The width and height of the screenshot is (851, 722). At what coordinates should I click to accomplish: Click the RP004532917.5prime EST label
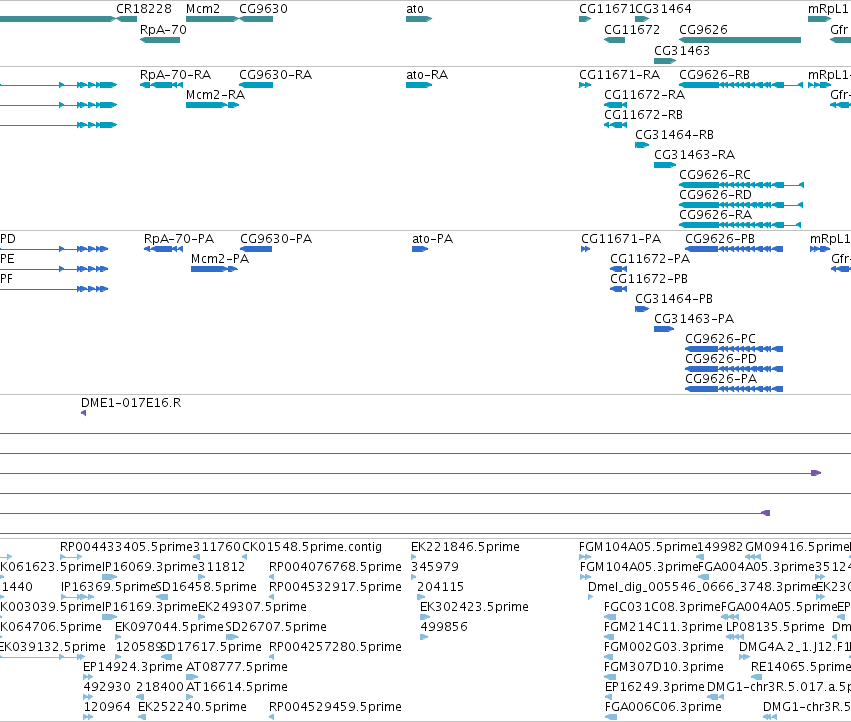tap(335, 587)
